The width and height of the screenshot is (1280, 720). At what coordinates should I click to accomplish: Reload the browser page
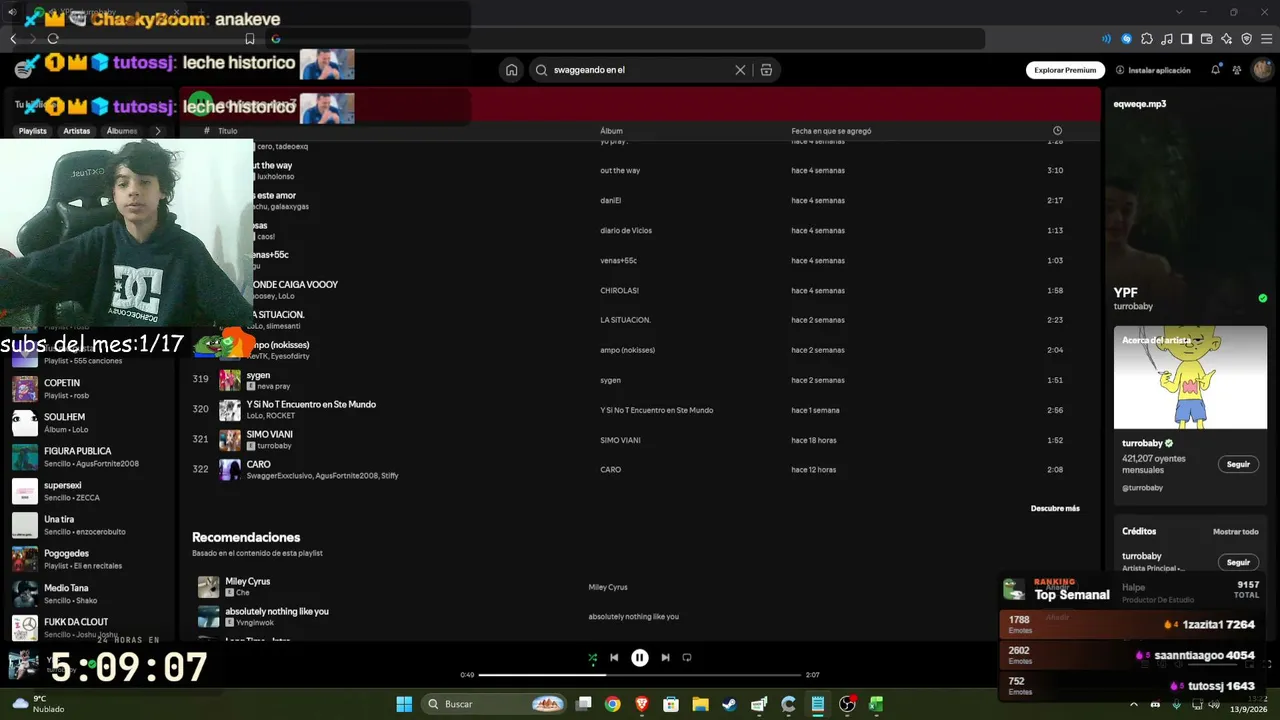(x=53, y=39)
